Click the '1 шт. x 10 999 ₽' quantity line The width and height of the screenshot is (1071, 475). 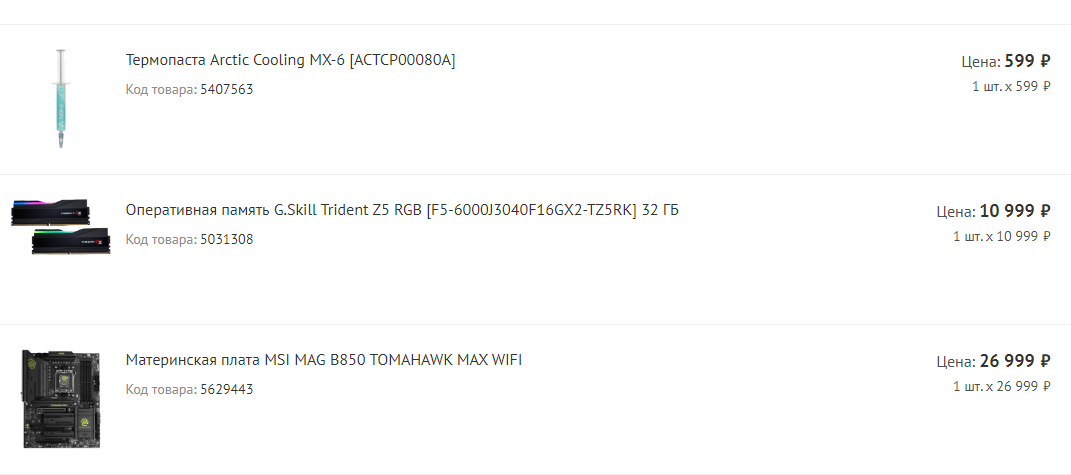pos(1002,236)
